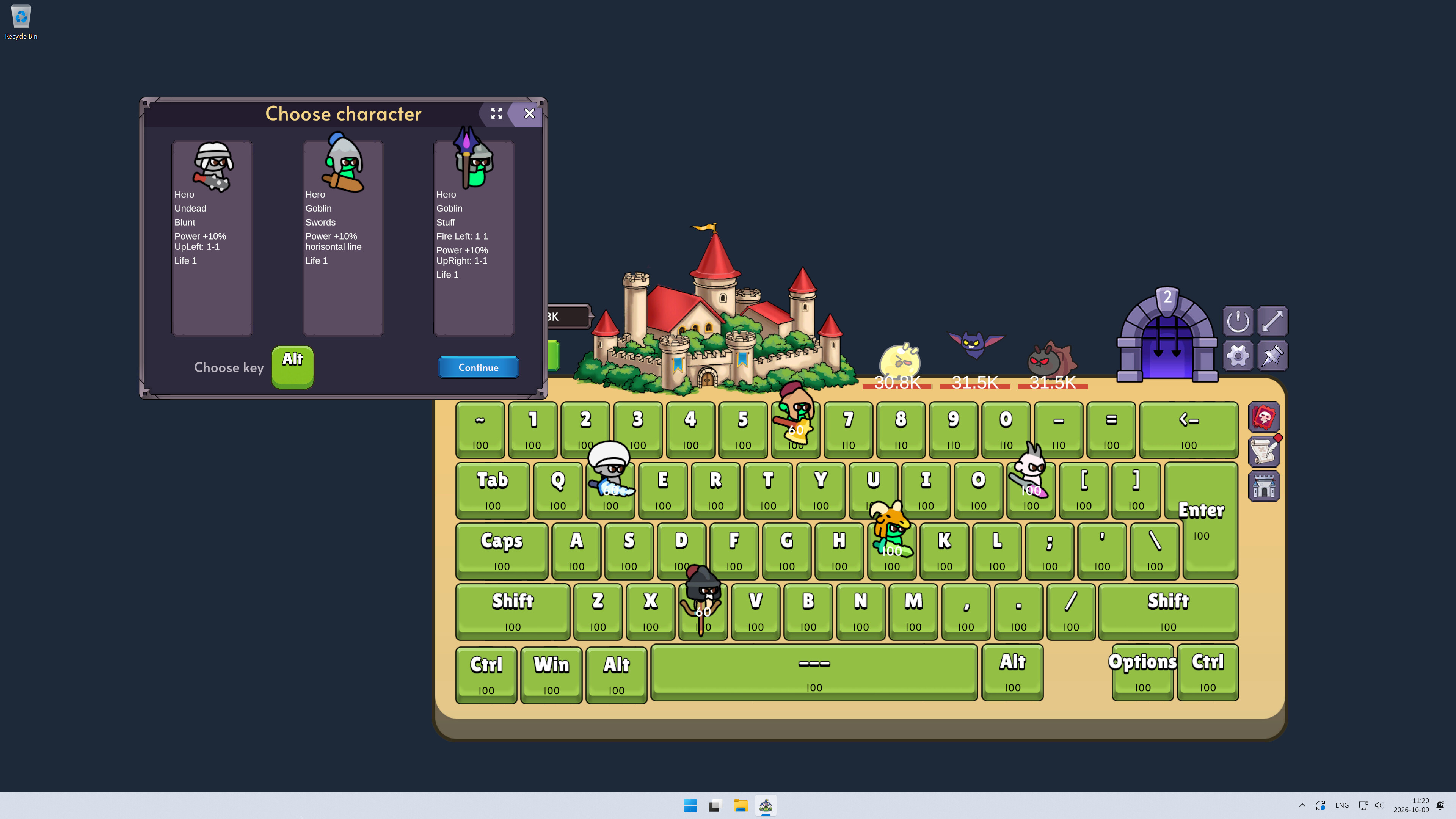Open Recycle Bin on the desktop
Image resolution: width=1456 pixels, height=819 pixels.
[21, 23]
